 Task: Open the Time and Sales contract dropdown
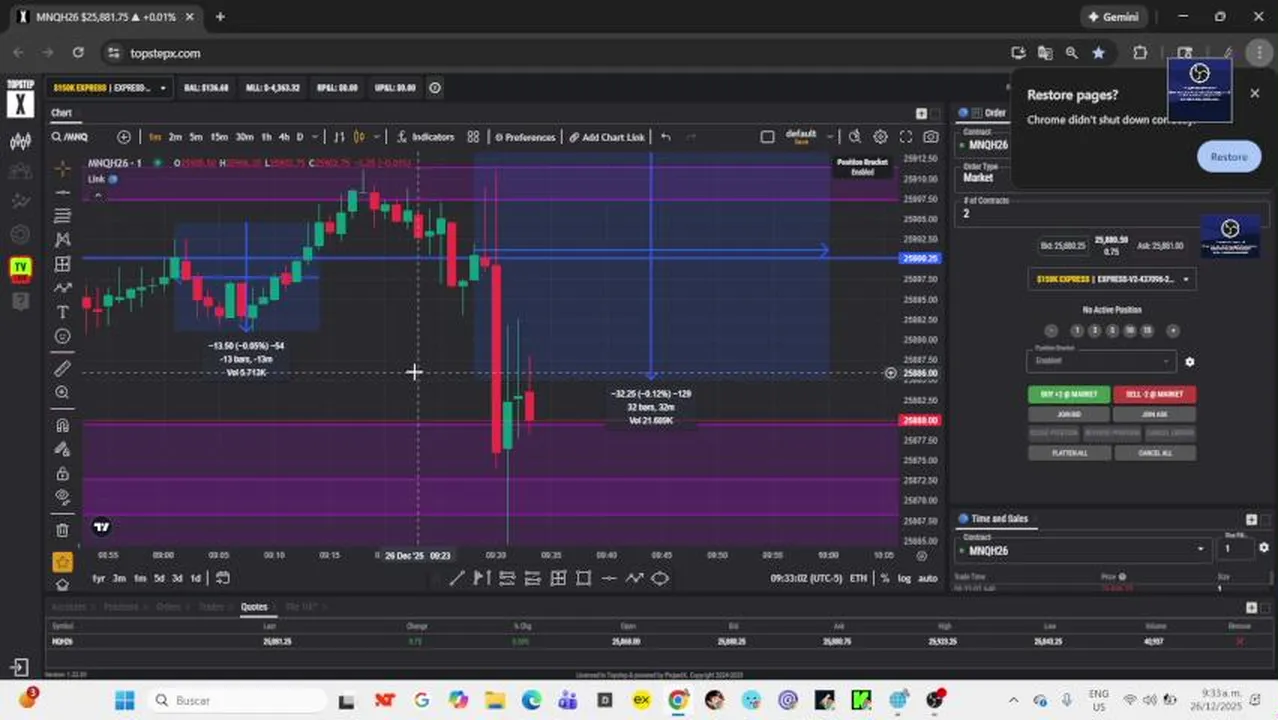[x=1083, y=550]
